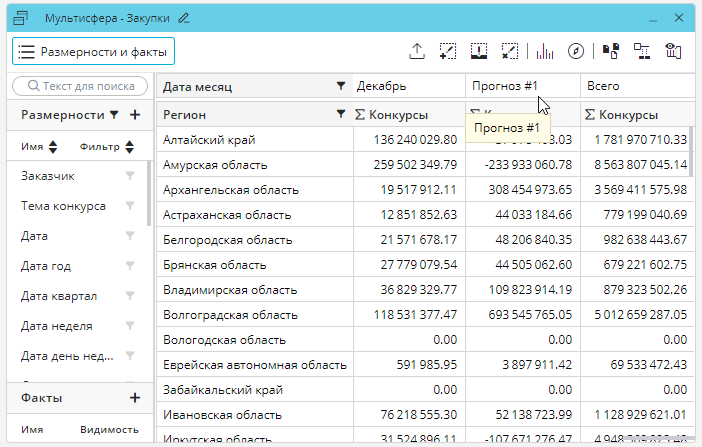Viewport: 702px width, 447px height.
Task: Open the bar chart visualization icon
Action: (545, 51)
